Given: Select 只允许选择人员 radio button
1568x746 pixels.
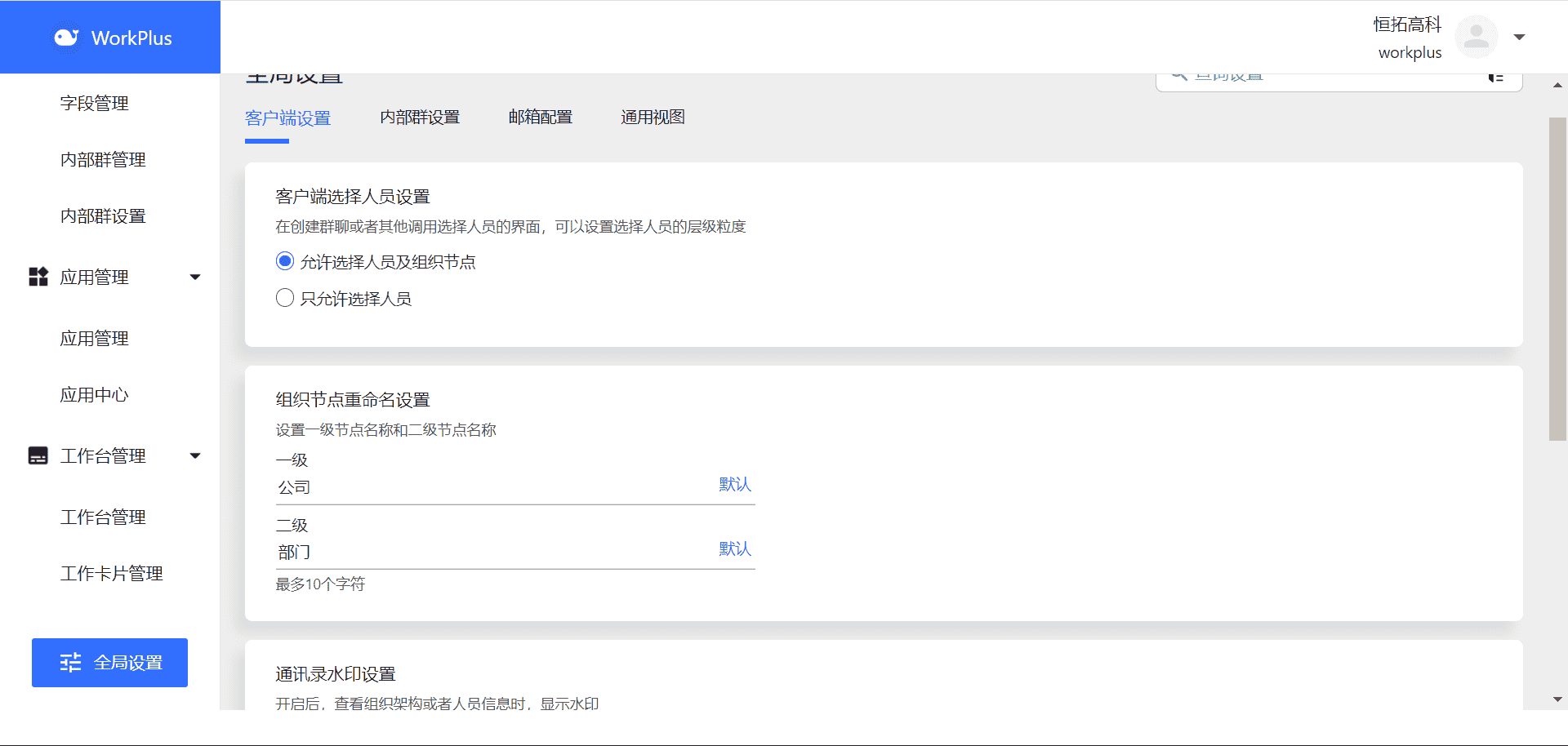Looking at the screenshot, I should tap(285, 298).
